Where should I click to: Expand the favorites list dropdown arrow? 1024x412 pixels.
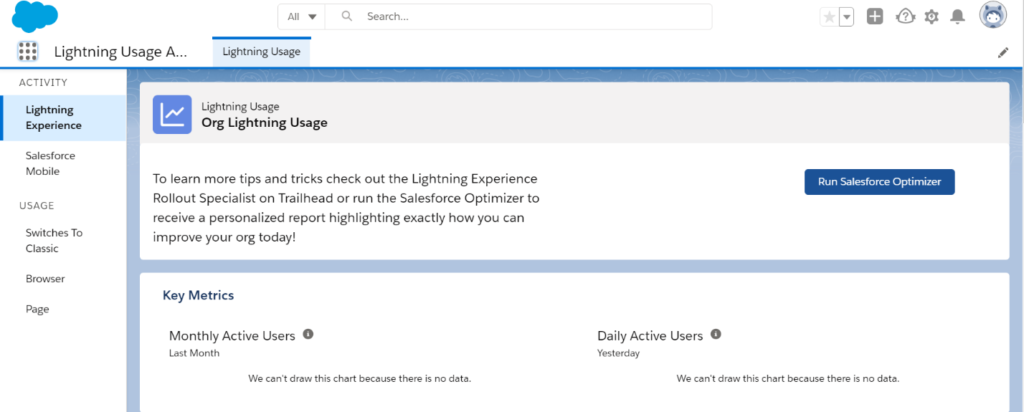point(846,17)
